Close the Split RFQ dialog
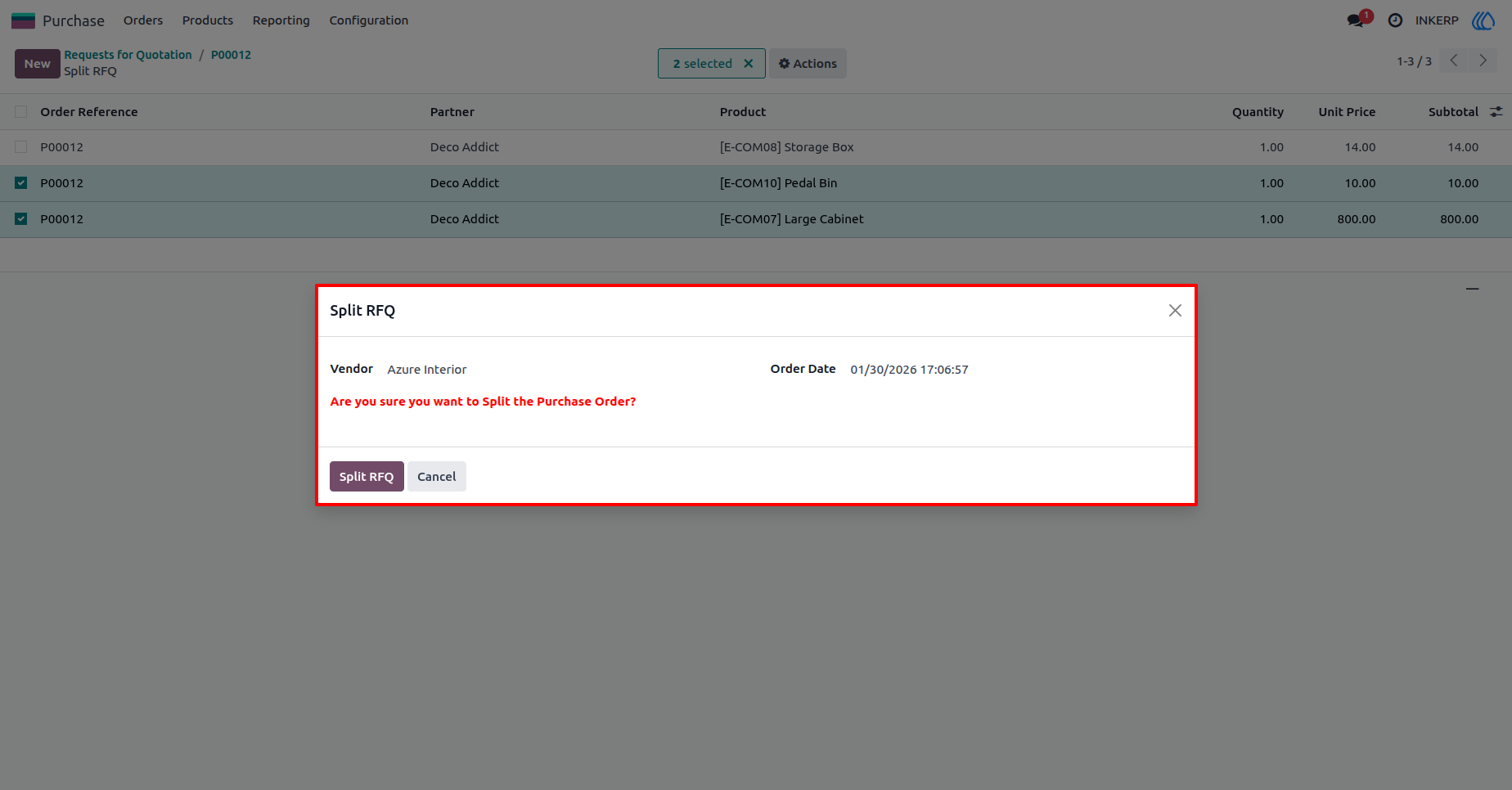This screenshot has height=790, width=1512. 1175,311
